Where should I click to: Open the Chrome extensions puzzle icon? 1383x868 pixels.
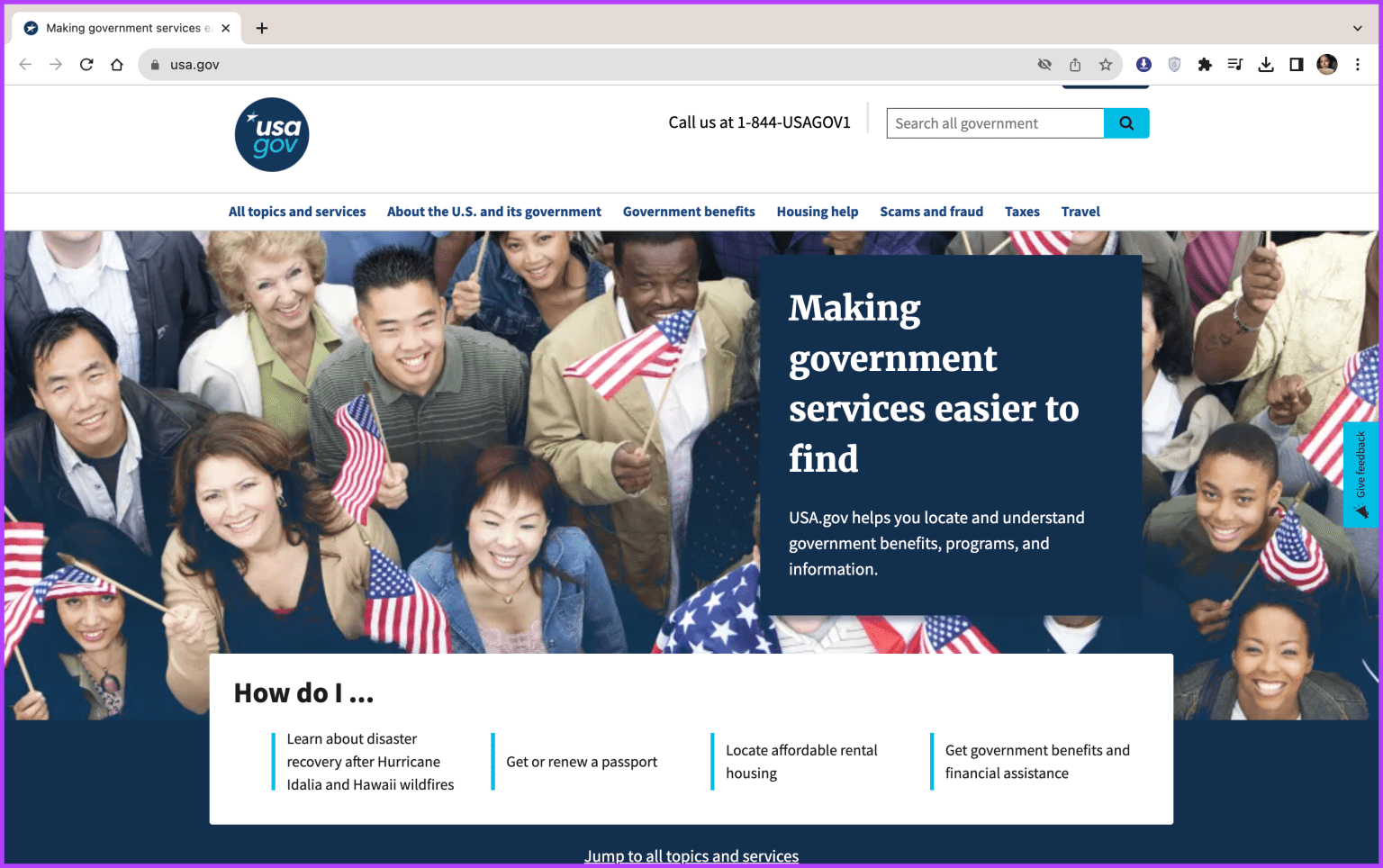1205,65
